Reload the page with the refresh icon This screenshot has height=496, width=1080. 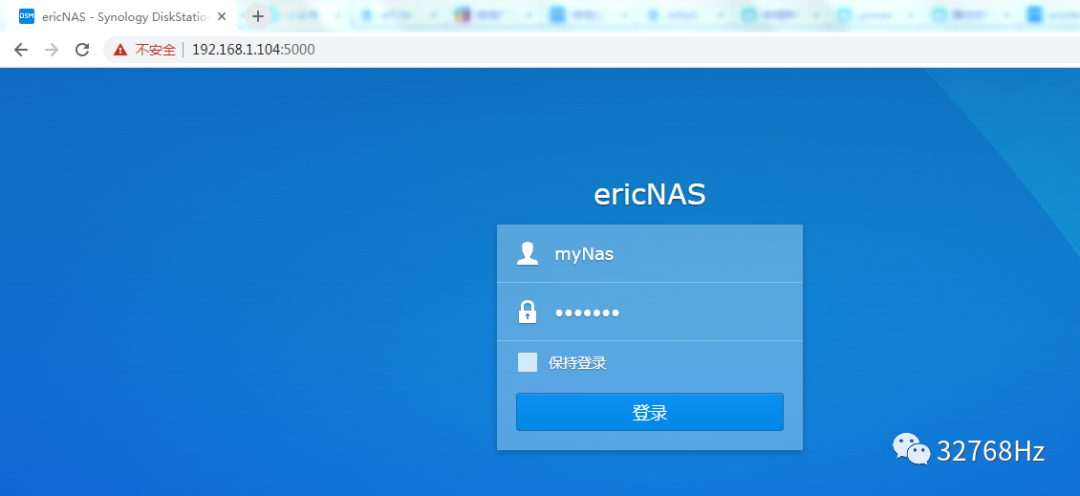point(83,50)
